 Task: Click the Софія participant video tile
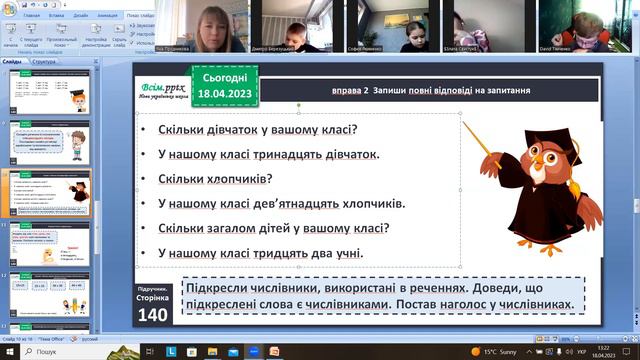pos(393,26)
